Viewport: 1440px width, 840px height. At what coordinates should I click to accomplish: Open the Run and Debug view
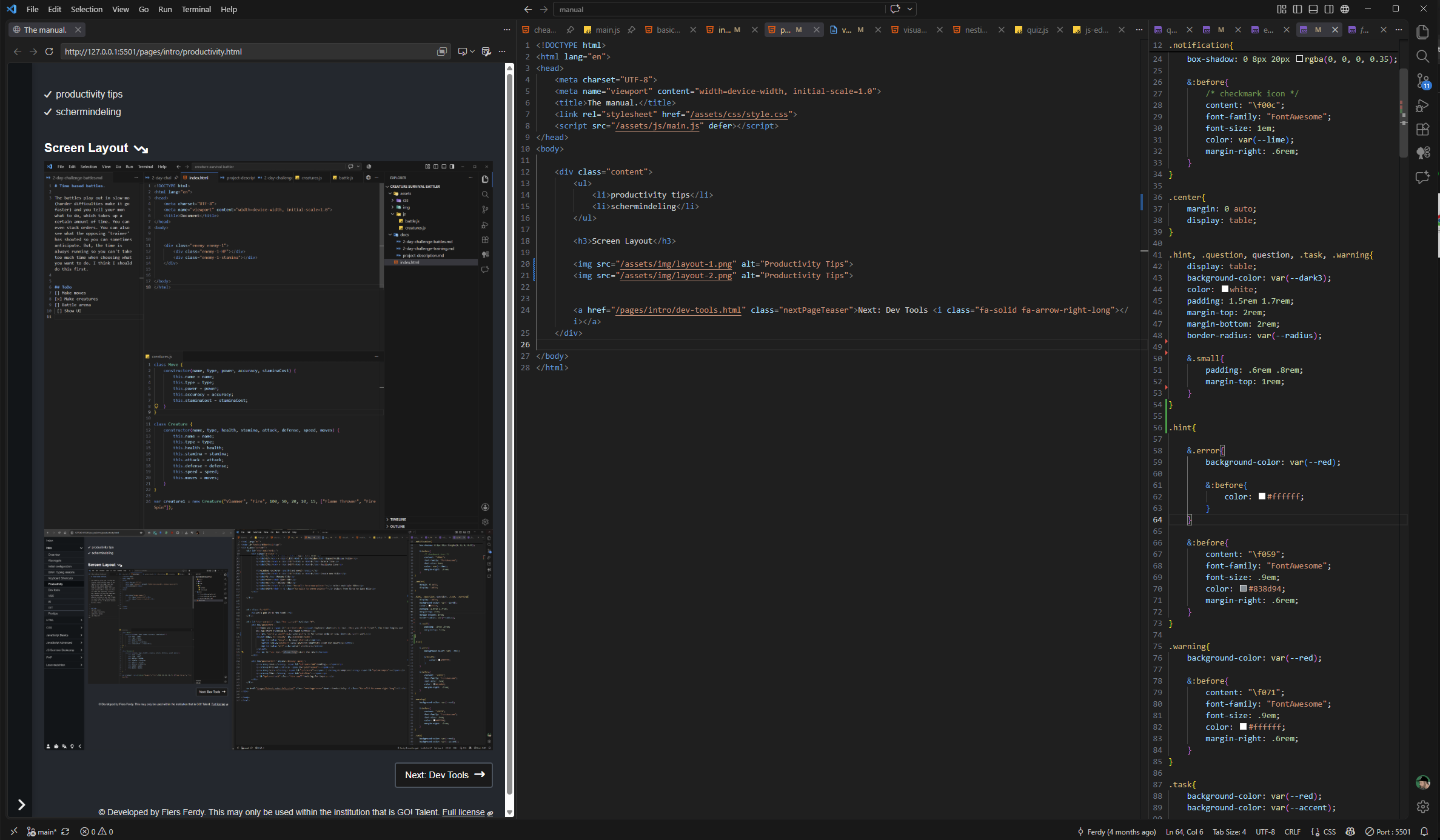pos(1422,106)
